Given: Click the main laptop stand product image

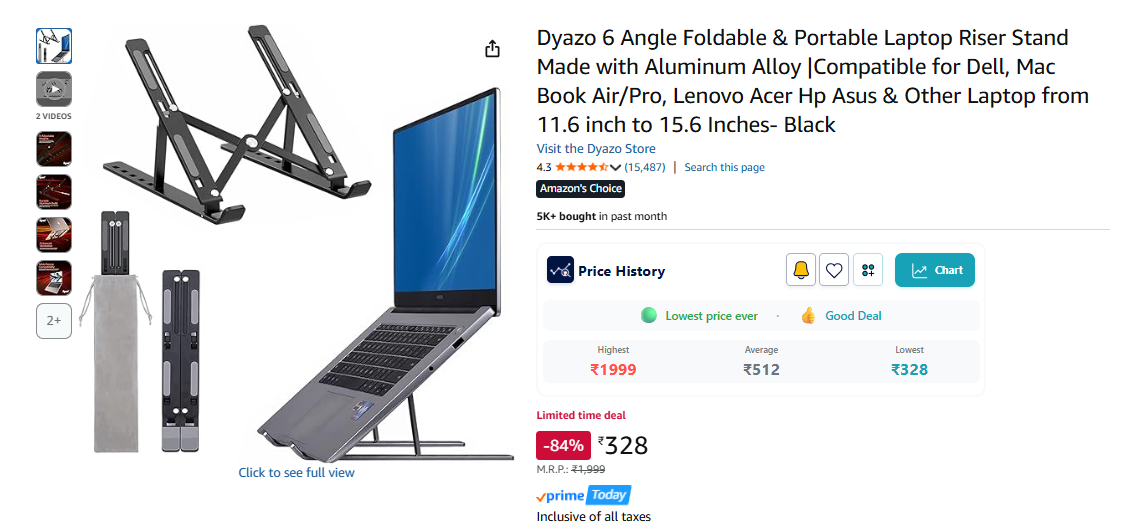Looking at the screenshot, I should [300, 242].
